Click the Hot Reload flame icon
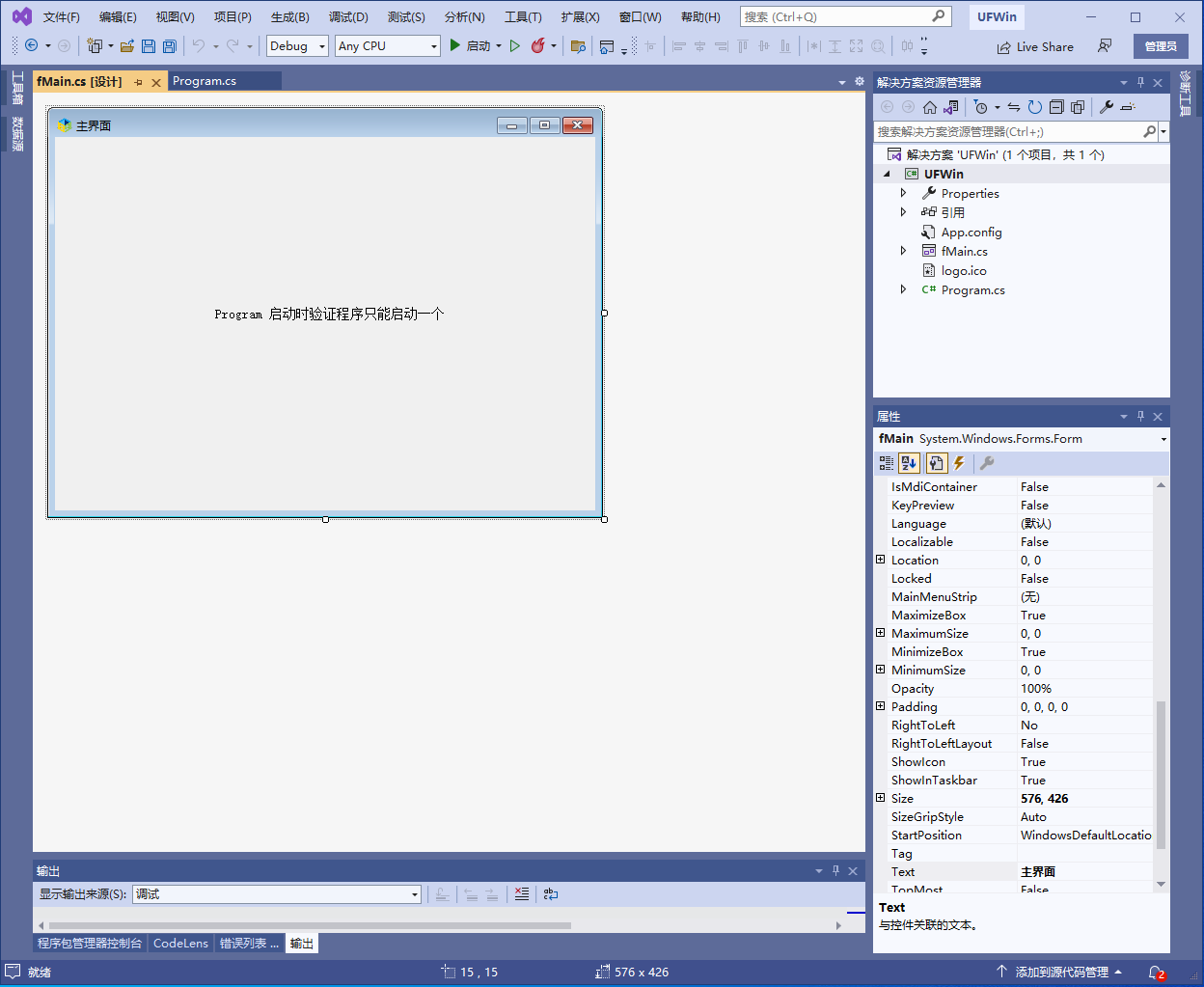This screenshot has width=1204, height=987. 538,45
